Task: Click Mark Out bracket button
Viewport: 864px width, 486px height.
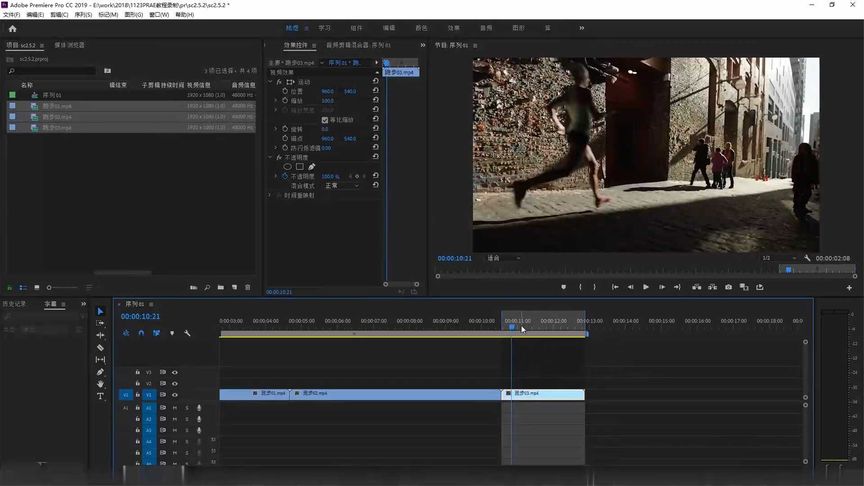Action: pyautogui.click(x=595, y=287)
